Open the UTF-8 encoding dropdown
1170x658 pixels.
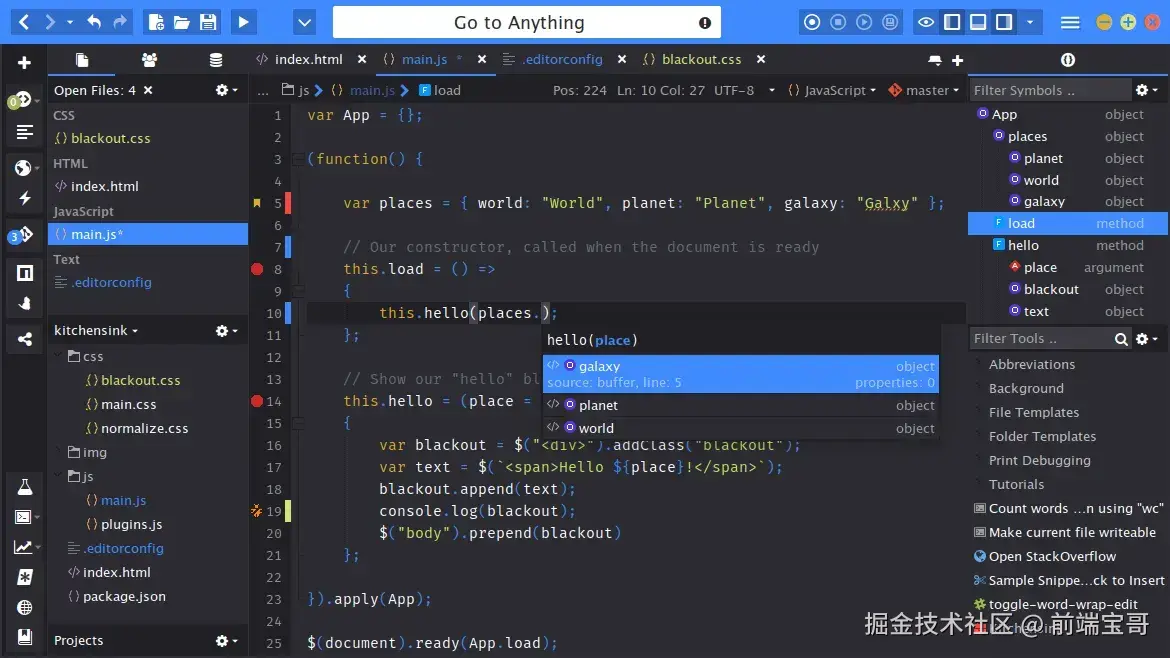737,90
